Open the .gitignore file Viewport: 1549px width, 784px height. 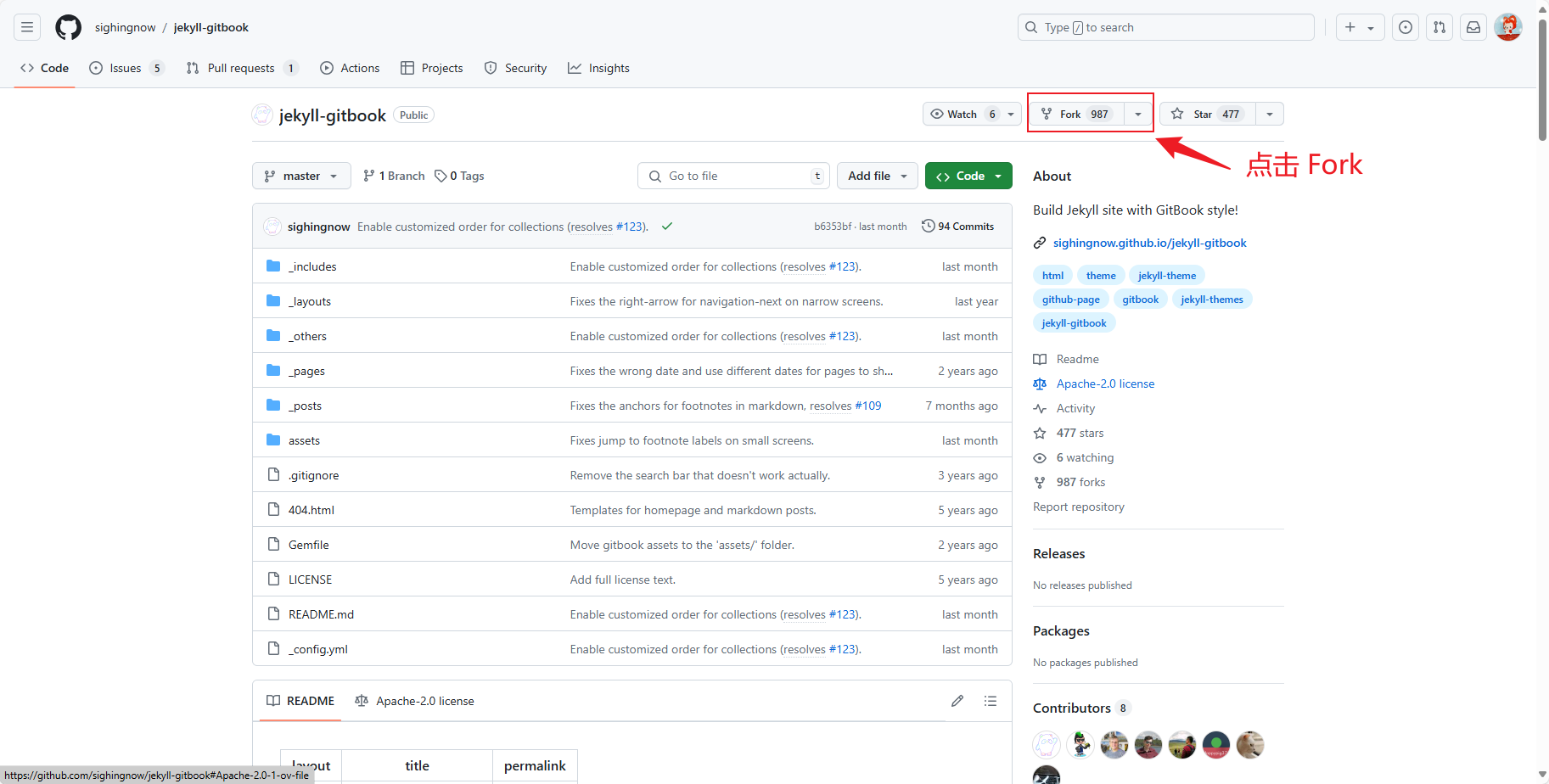pyautogui.click(x=313, y=475)
